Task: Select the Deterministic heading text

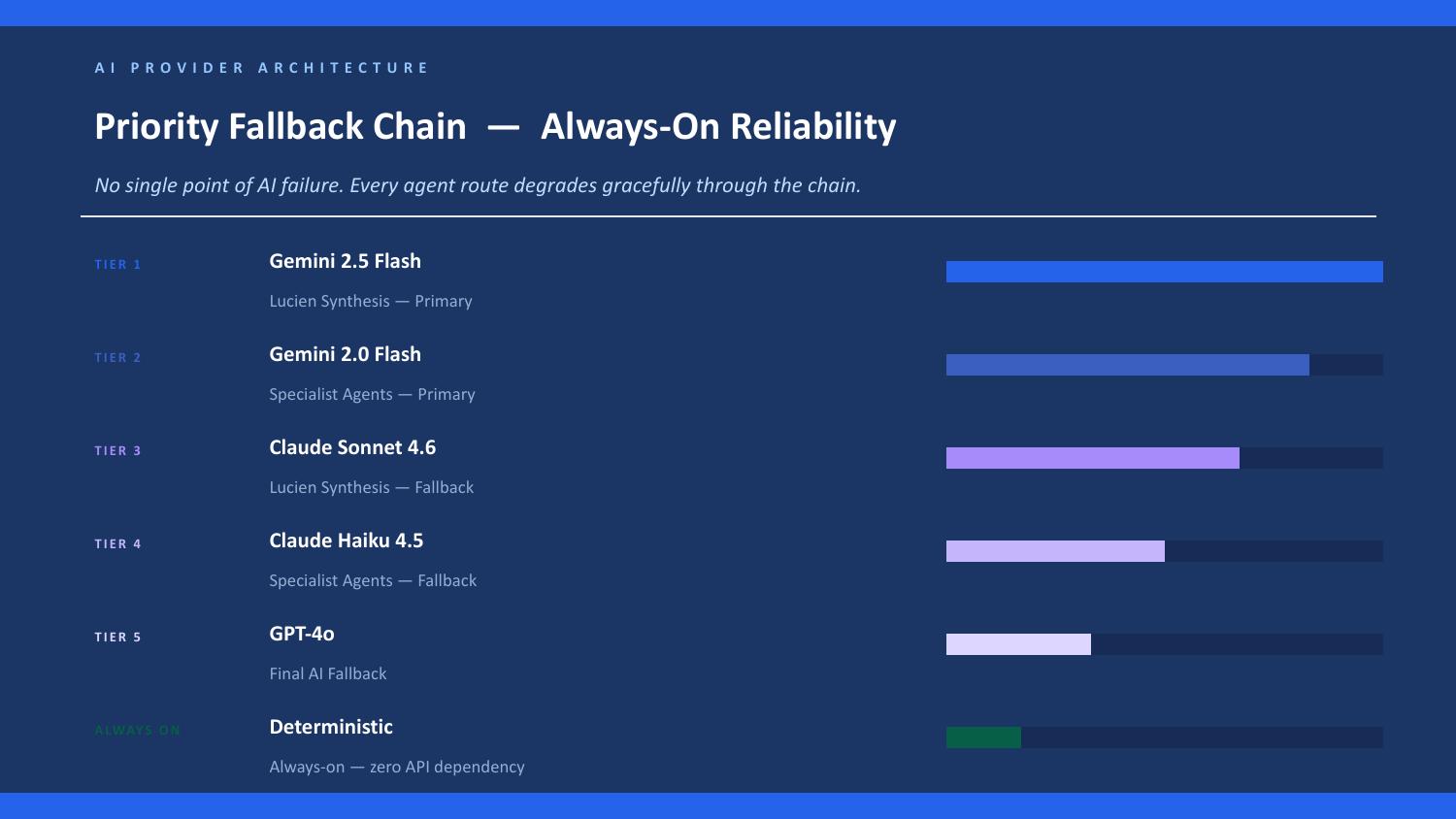Action: coord(331,727)
